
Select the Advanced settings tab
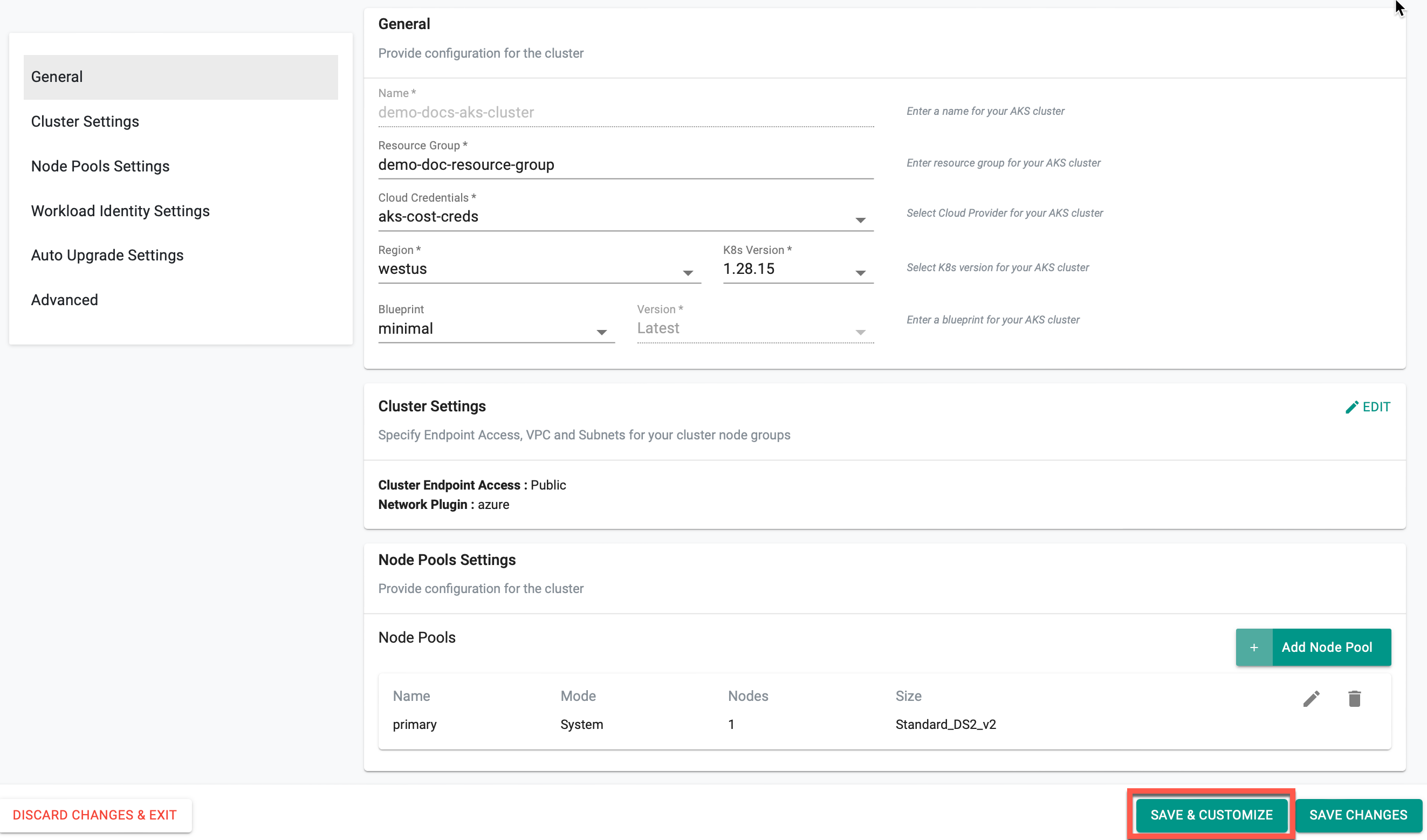pyautogui.click(x=64, y=299)
